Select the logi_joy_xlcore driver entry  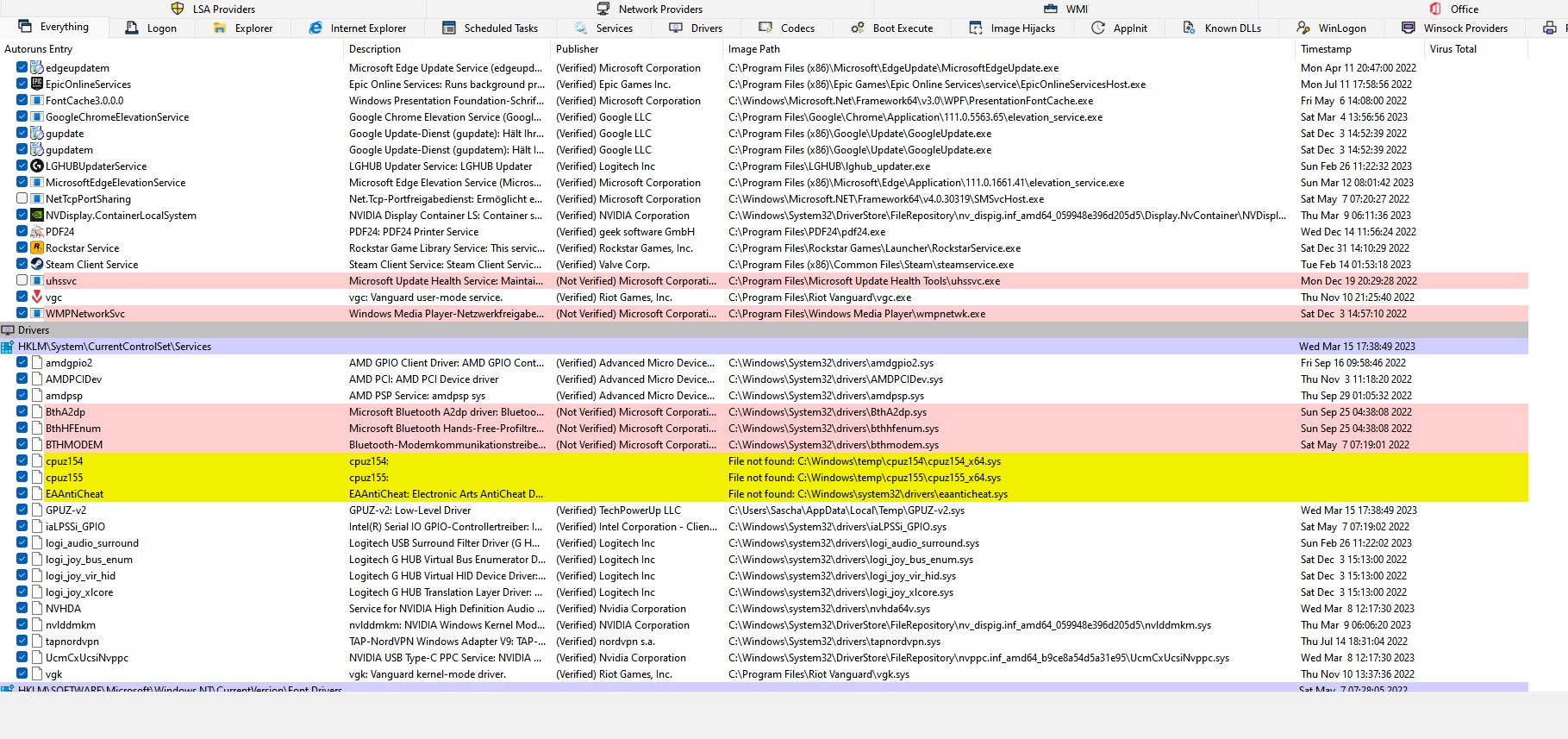click(764, 592)
